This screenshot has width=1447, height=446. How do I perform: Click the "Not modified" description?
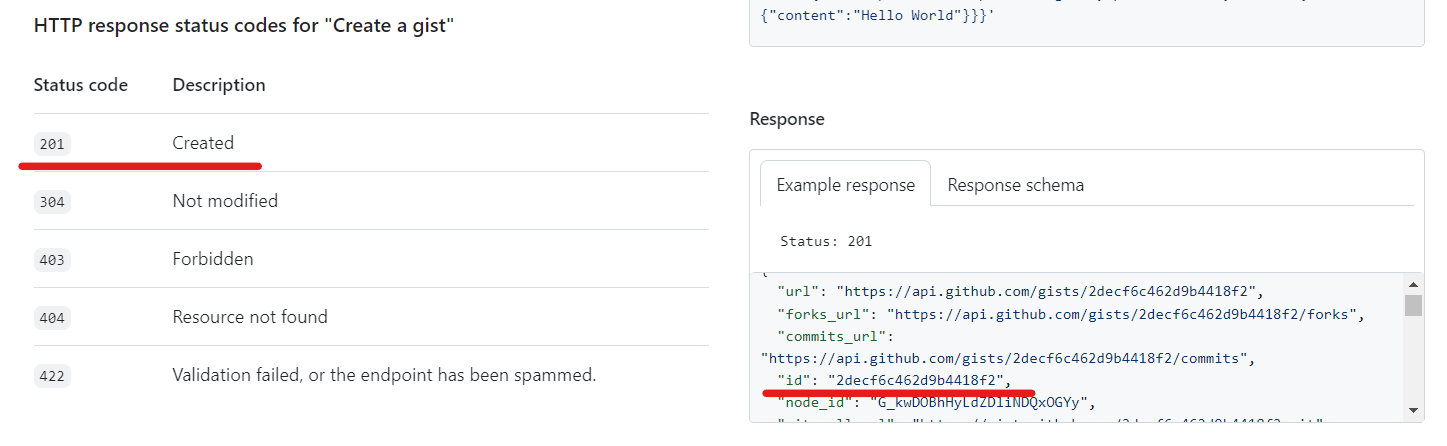[x=225, y=201]
